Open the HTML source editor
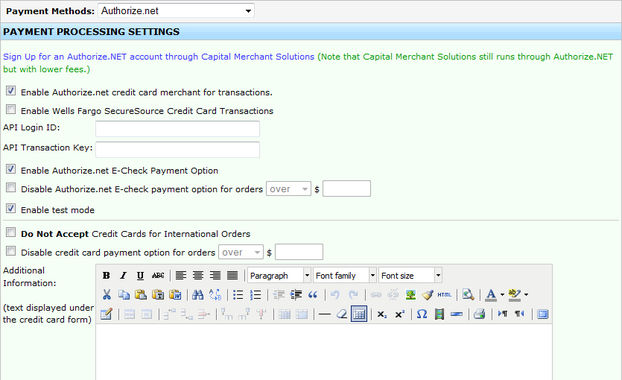This screenshot has height=380, width=622. [x=444, y=294]
